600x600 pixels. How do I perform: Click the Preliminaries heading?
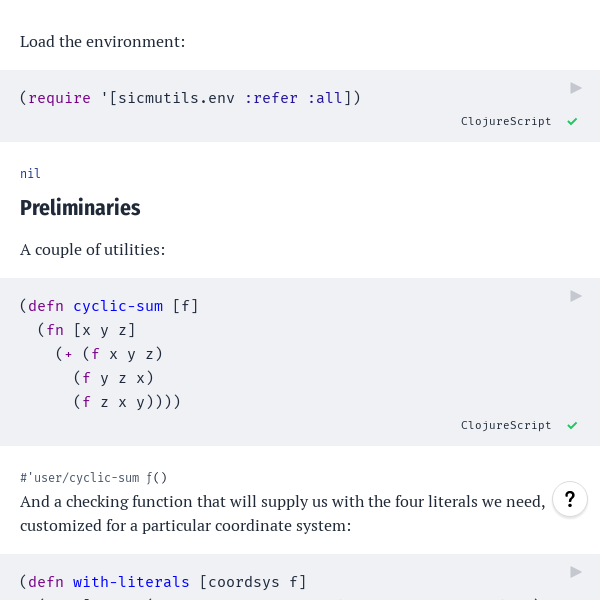tap(80, 207)
